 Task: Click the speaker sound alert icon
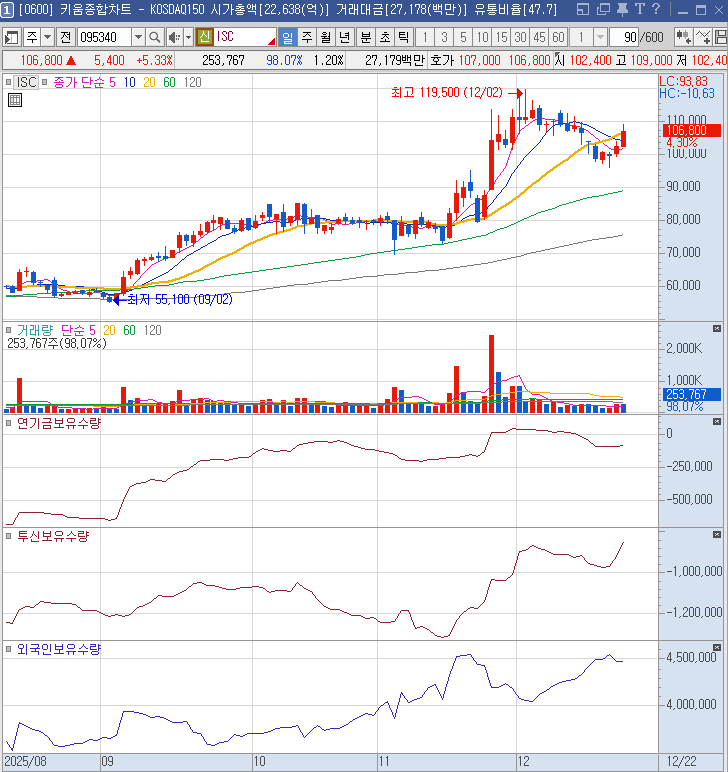pos(172,37)
